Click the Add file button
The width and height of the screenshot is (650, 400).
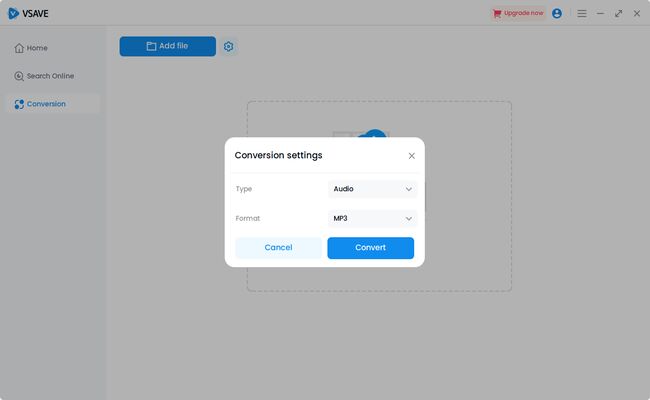point(167,46)
